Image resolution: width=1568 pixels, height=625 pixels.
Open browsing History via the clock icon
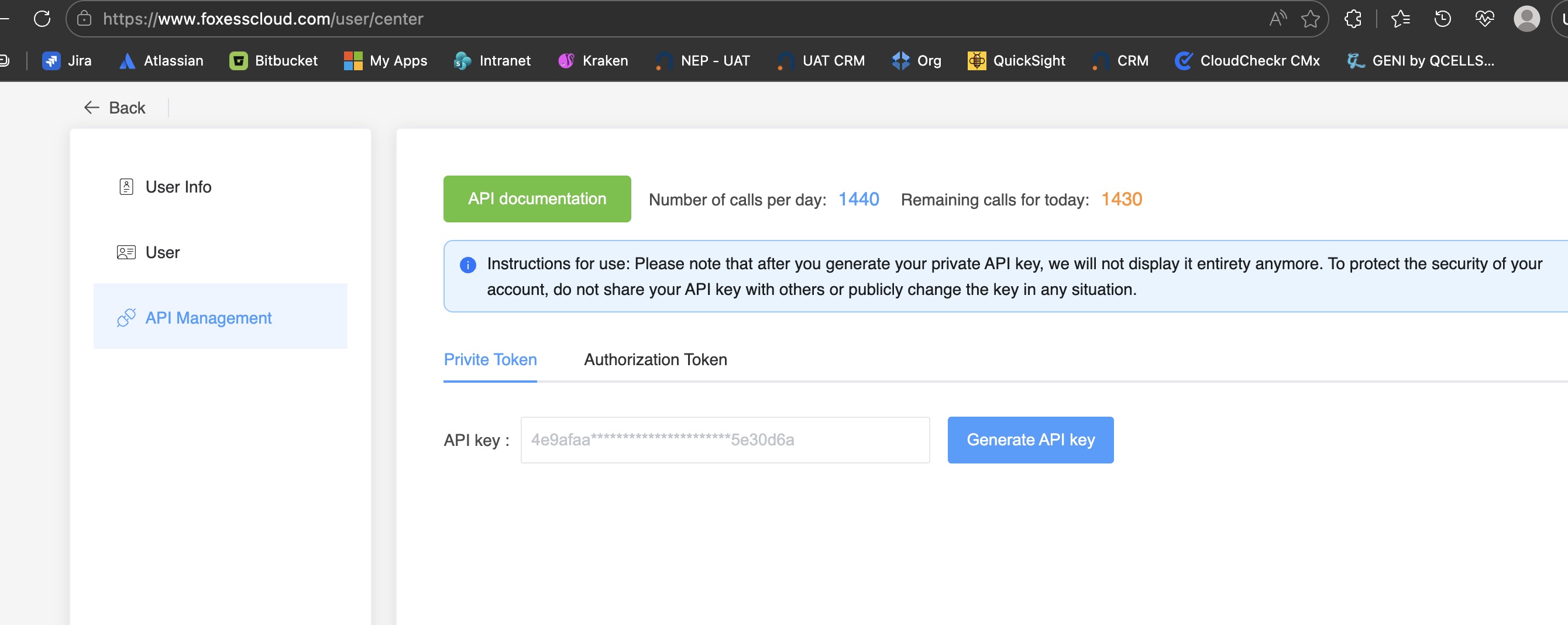coord(1442,19)
